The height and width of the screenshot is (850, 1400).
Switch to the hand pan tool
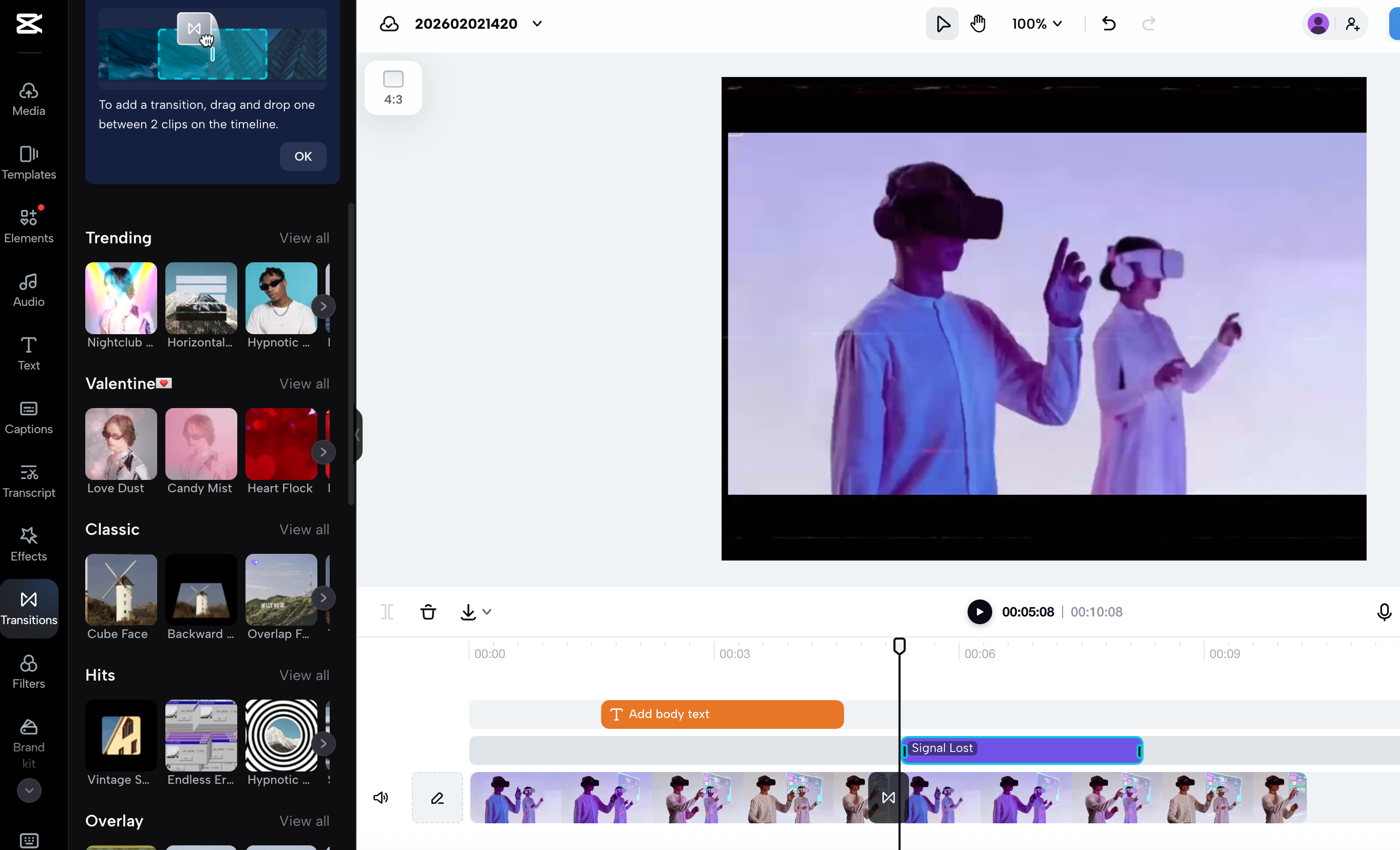pos(978,23)
